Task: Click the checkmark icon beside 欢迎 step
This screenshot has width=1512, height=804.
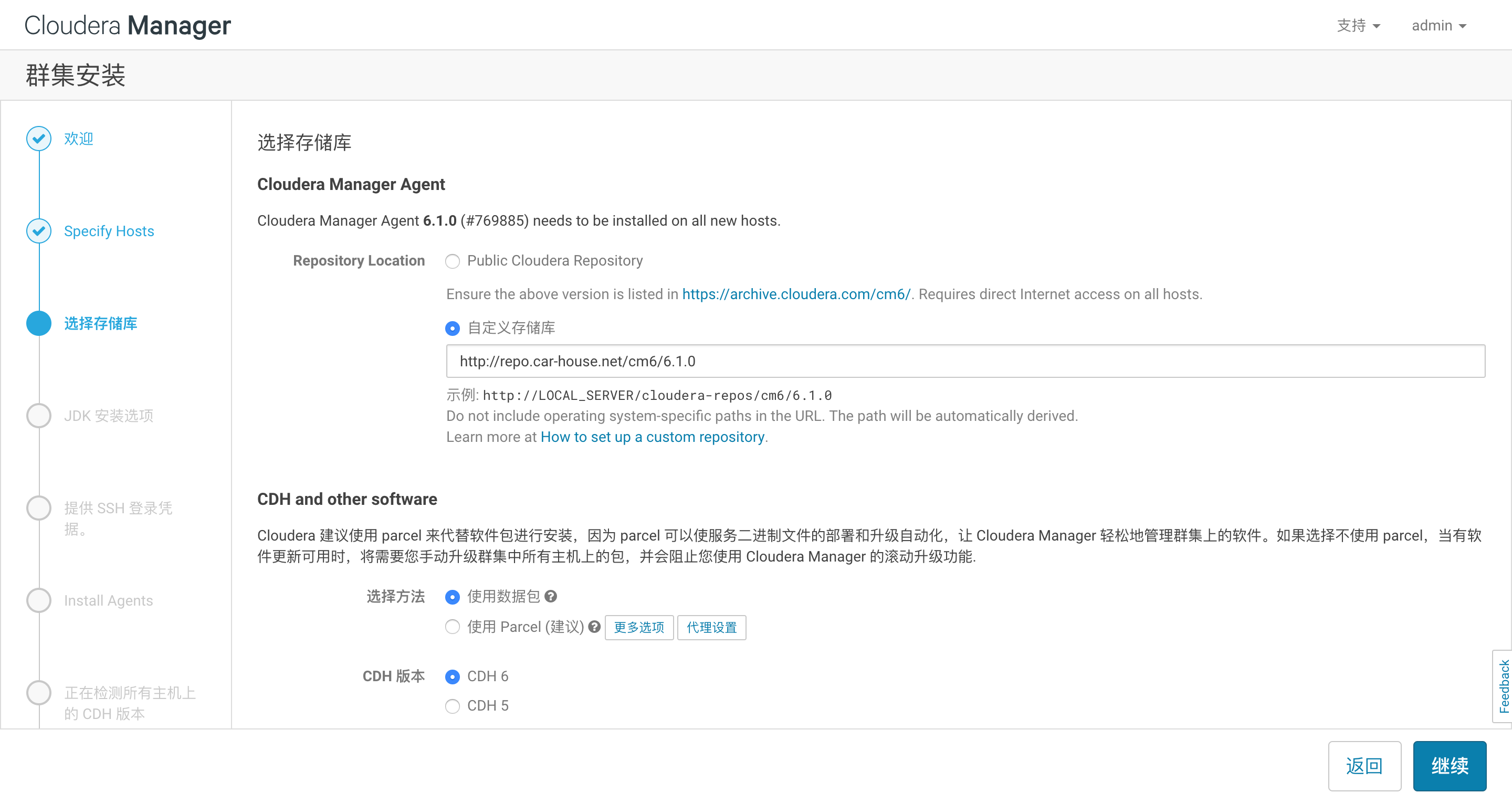Action: (39, 139)
